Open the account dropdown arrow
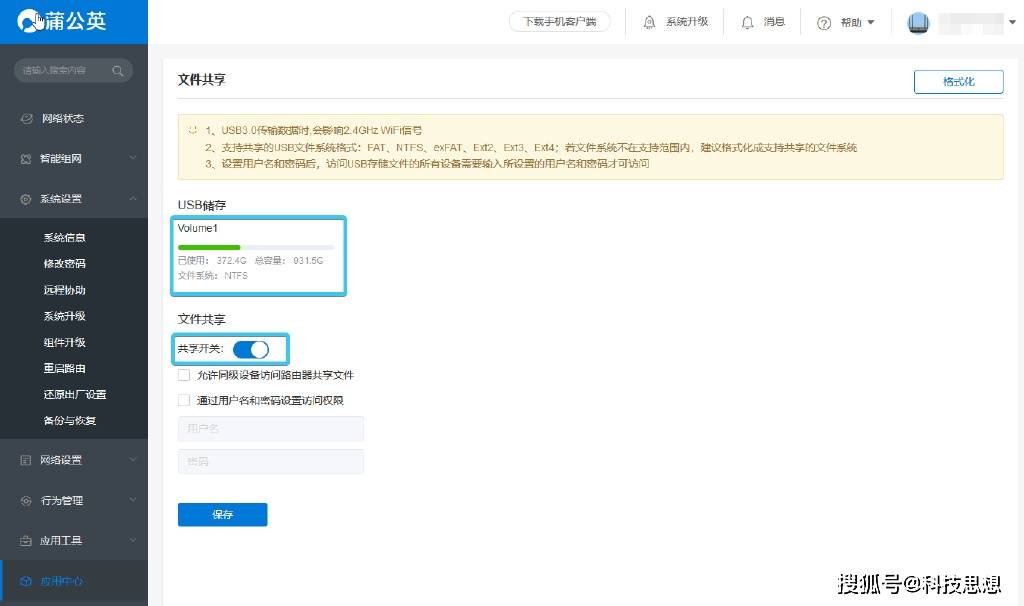 point(1012,22)
